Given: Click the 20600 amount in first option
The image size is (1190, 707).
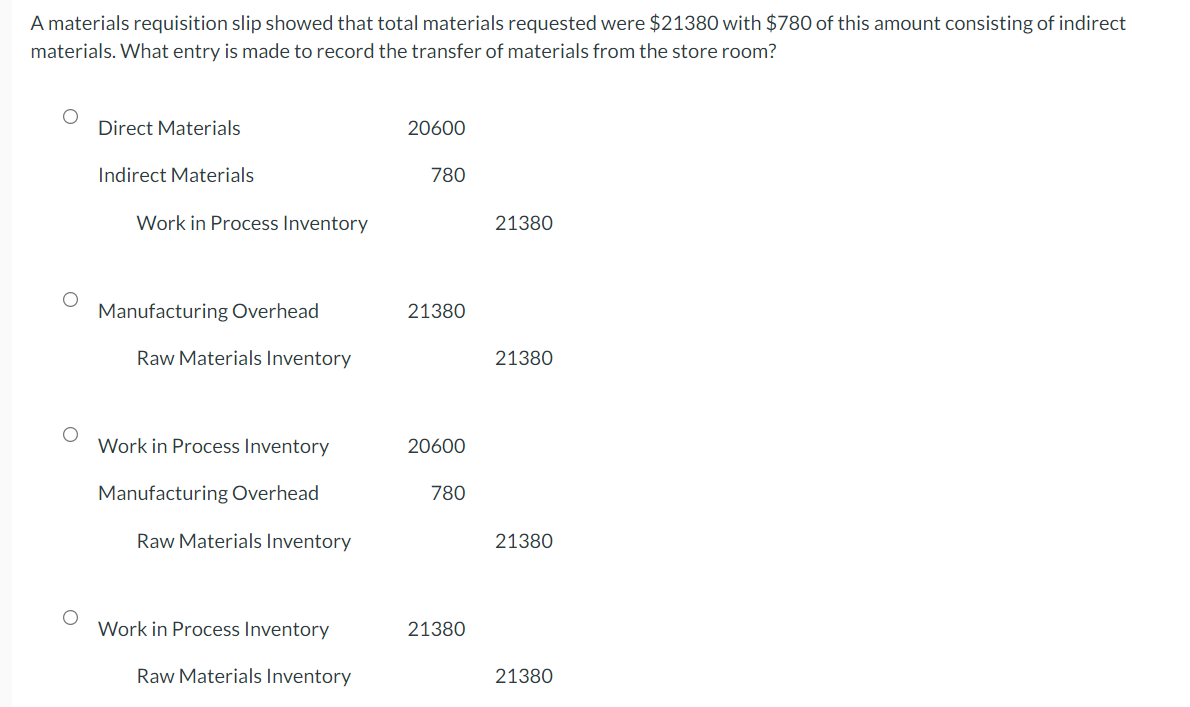Looking at the screenshot, I should coord(435,128).
